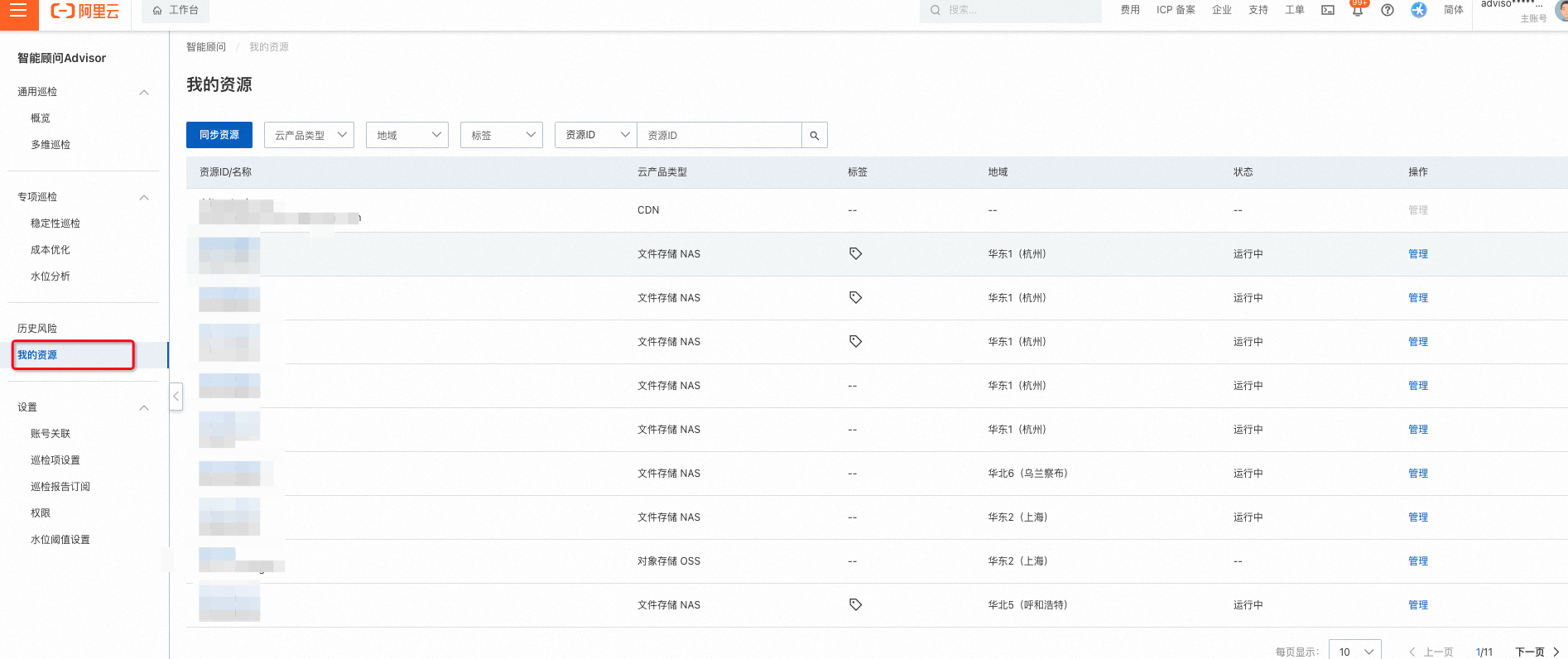Screen dimensions: 1568x659
Task: Open the ICP 备案 top menu
Action: point(1176,10)
